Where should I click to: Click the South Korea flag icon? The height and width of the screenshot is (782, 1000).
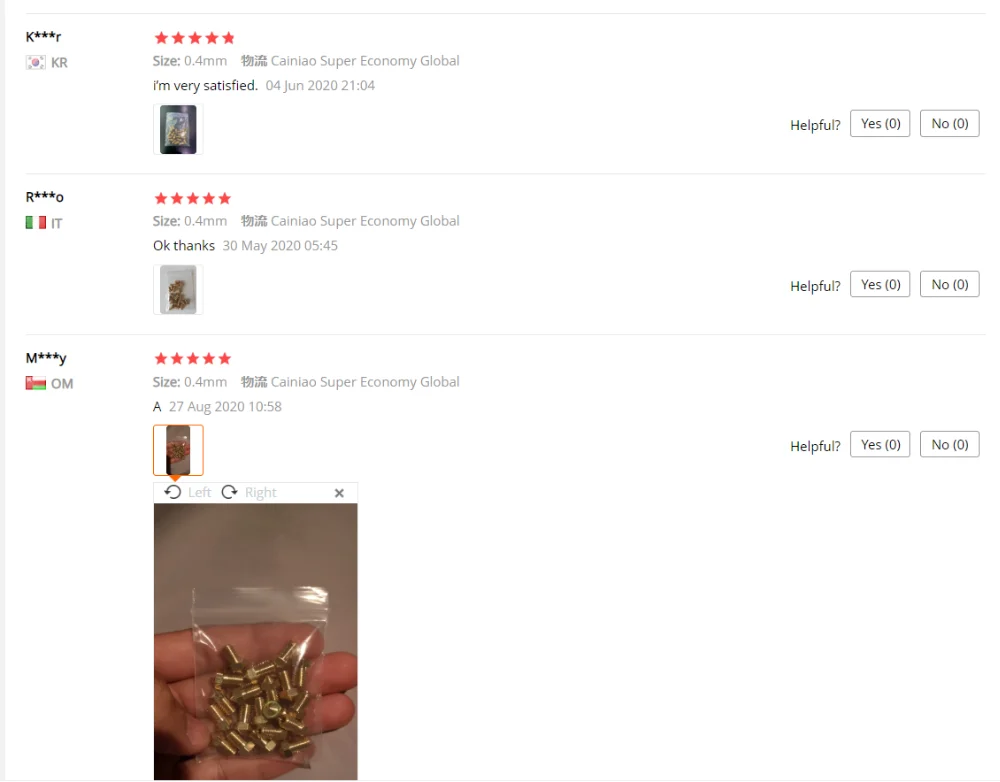(36, 63)
